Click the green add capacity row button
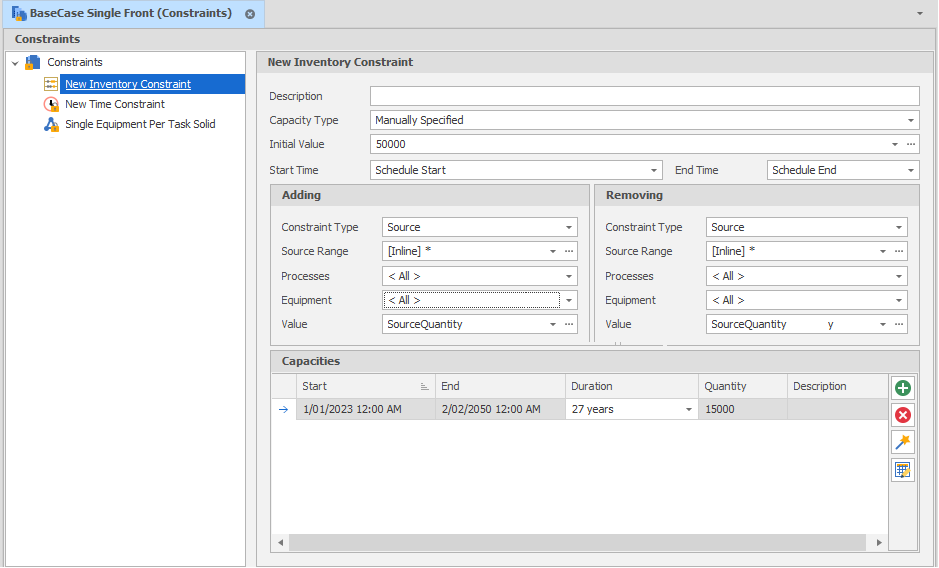 tap(903, 388)
